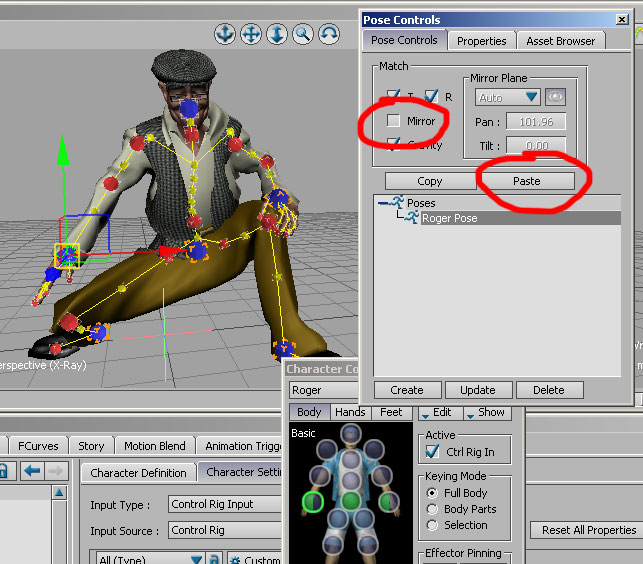Click the Custom button with gear icon
The width and height of the screenshot is (643, 564).
click(x=256, y=560)
